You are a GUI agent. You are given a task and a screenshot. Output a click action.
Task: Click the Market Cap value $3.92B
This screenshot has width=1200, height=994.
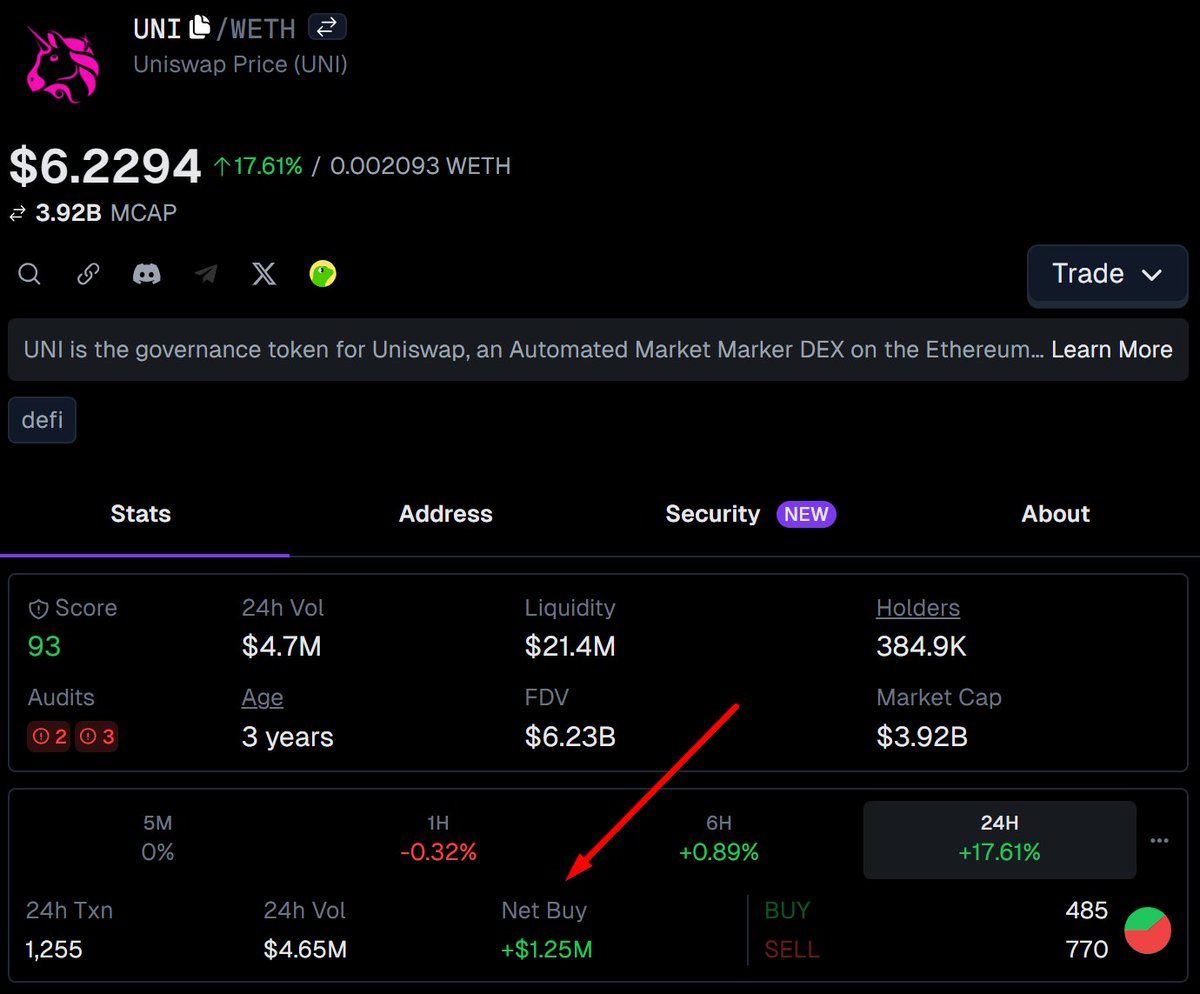[x=922, y=738]
